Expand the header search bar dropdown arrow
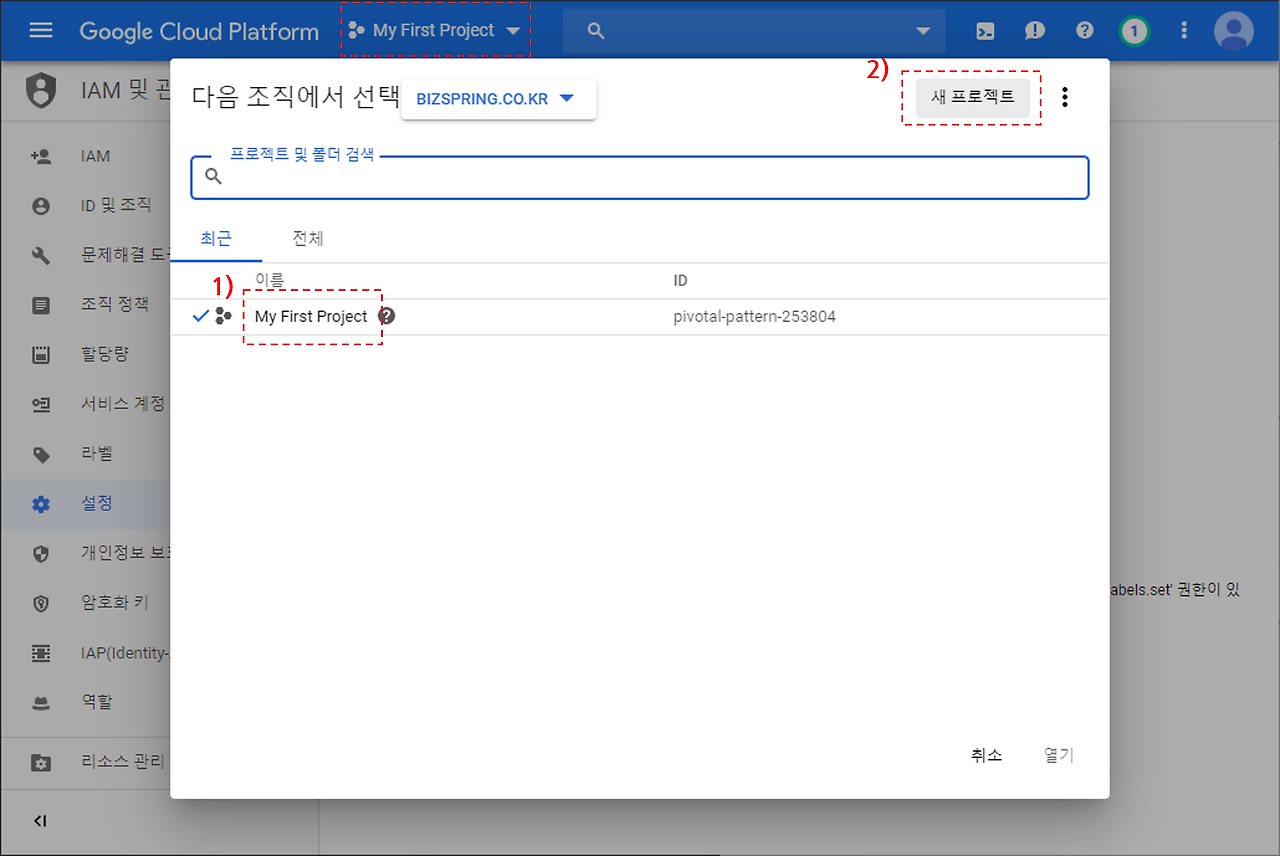 pyautogui.click(x=923, y=31)
